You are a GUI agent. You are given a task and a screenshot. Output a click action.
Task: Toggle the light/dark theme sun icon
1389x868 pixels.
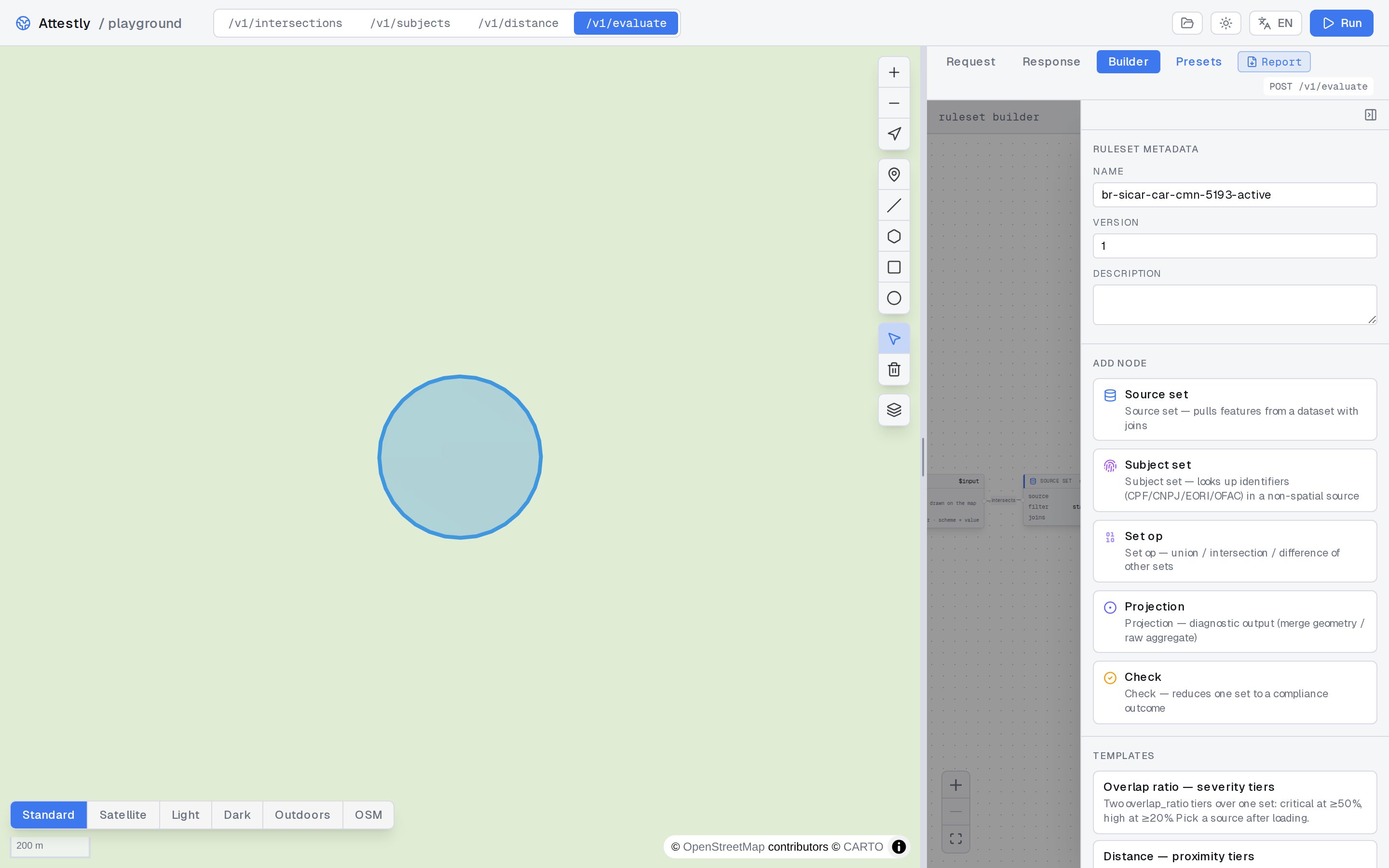coord(1226,23)
